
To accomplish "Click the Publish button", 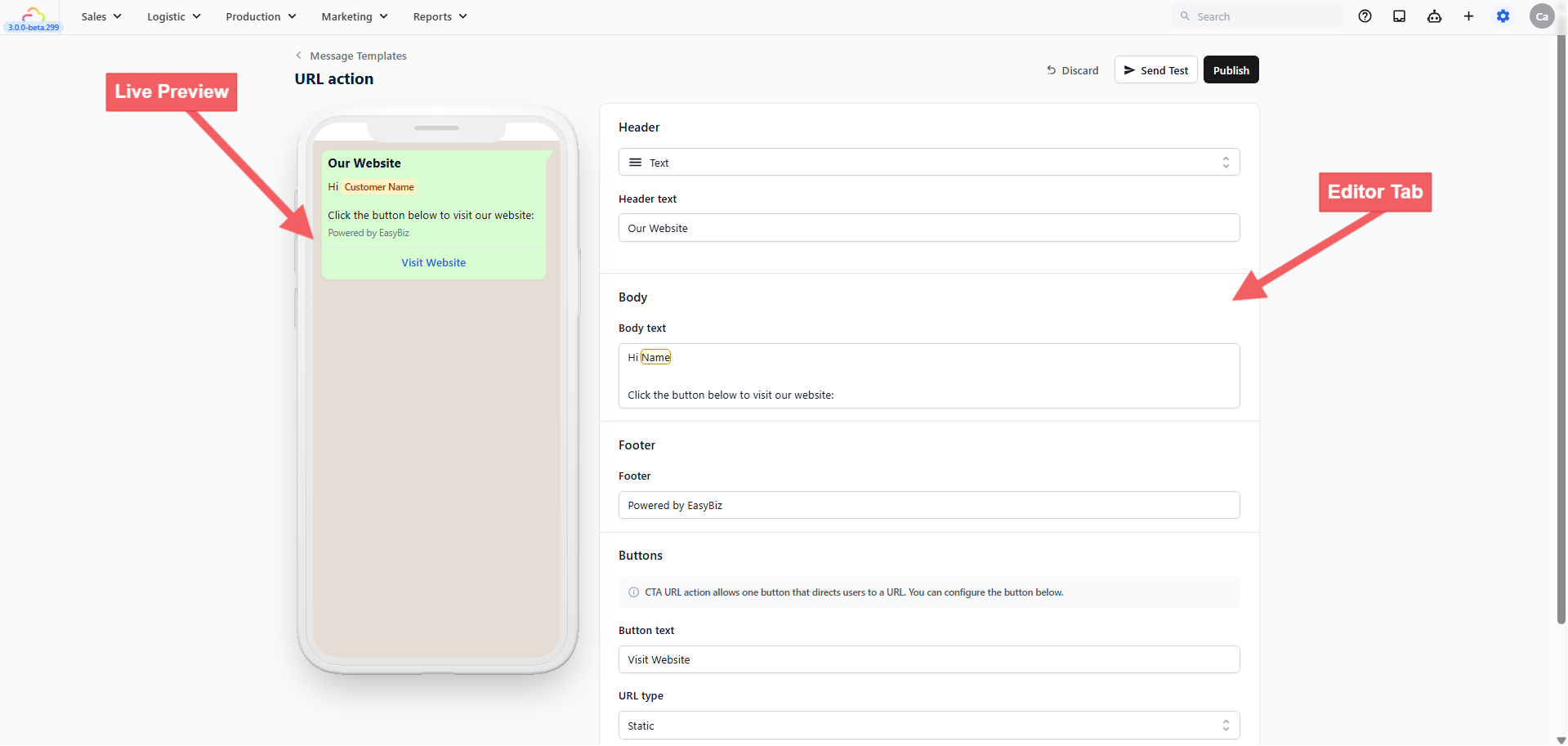I will 1231,70.
